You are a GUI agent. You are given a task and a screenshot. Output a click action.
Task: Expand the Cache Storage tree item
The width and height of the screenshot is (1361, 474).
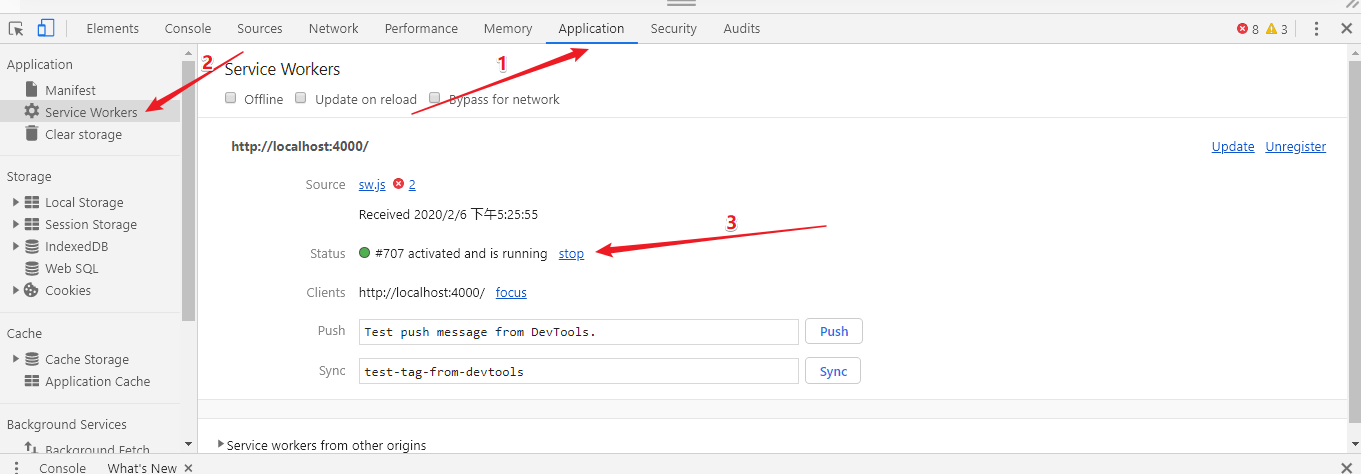pyautogui.click(x=16, y=359)
